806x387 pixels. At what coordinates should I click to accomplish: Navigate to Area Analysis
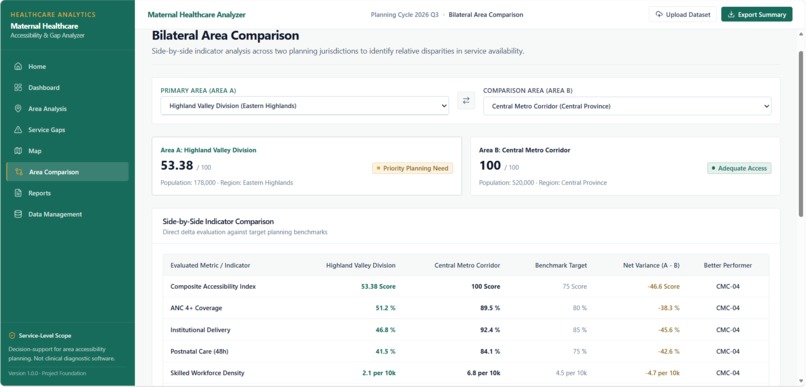click(67, 108)
